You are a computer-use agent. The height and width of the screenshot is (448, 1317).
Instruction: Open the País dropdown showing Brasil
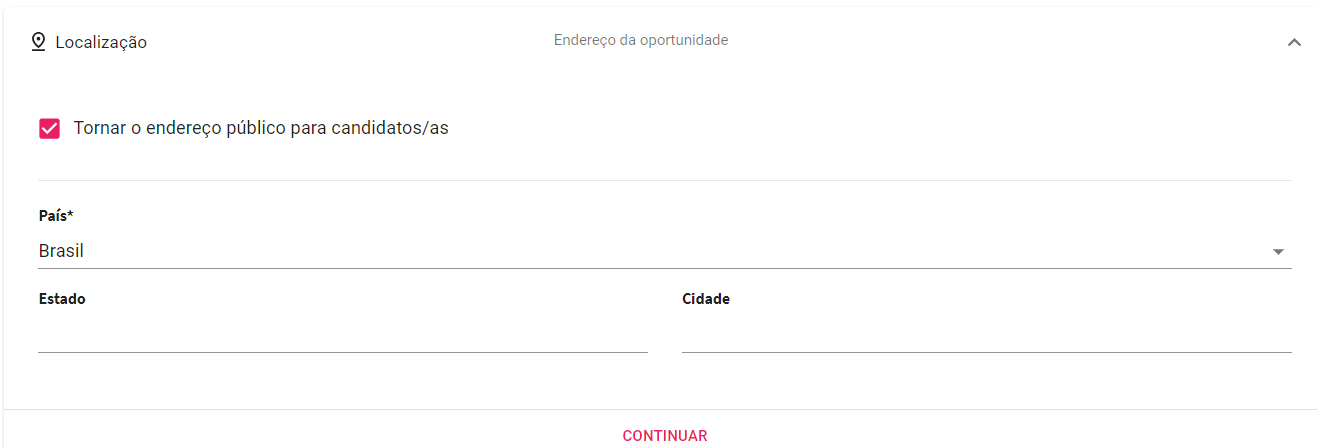tap(665, 251)
